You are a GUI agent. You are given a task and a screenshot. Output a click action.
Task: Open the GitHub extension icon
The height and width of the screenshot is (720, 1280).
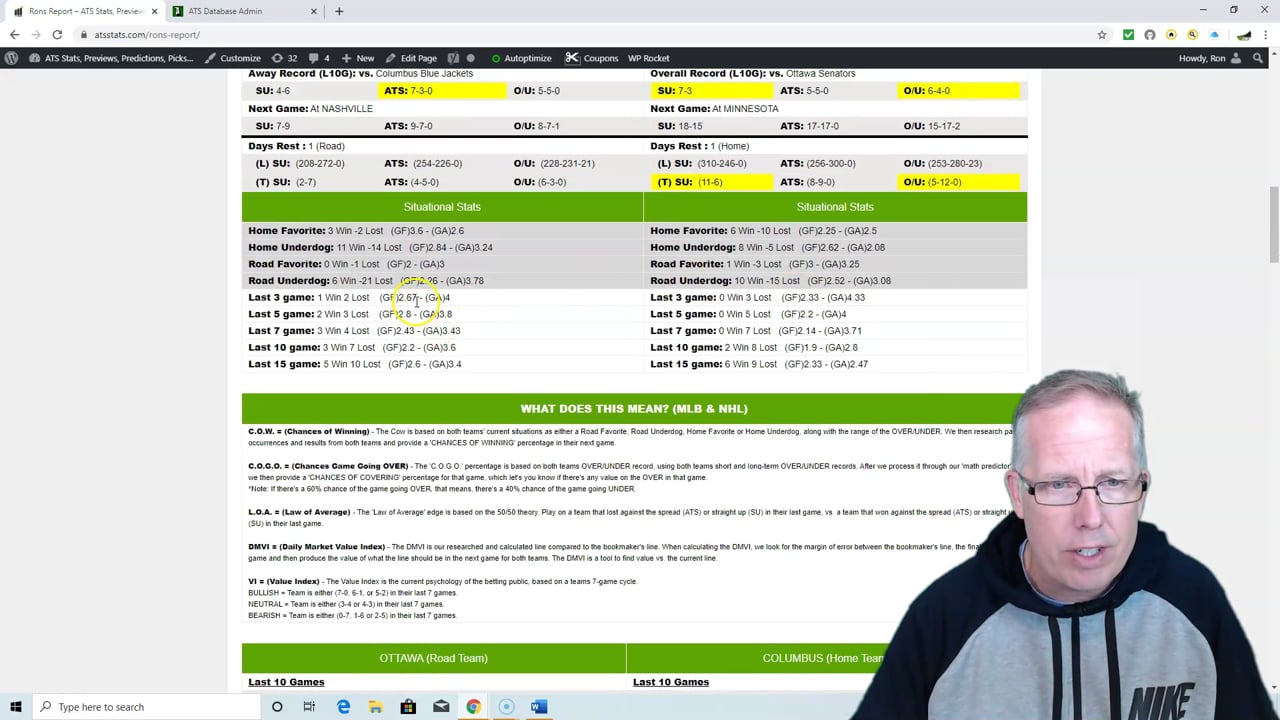pos(1150,35)
